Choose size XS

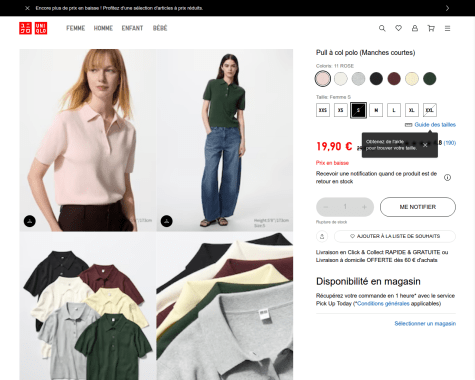tap(341, 110)
